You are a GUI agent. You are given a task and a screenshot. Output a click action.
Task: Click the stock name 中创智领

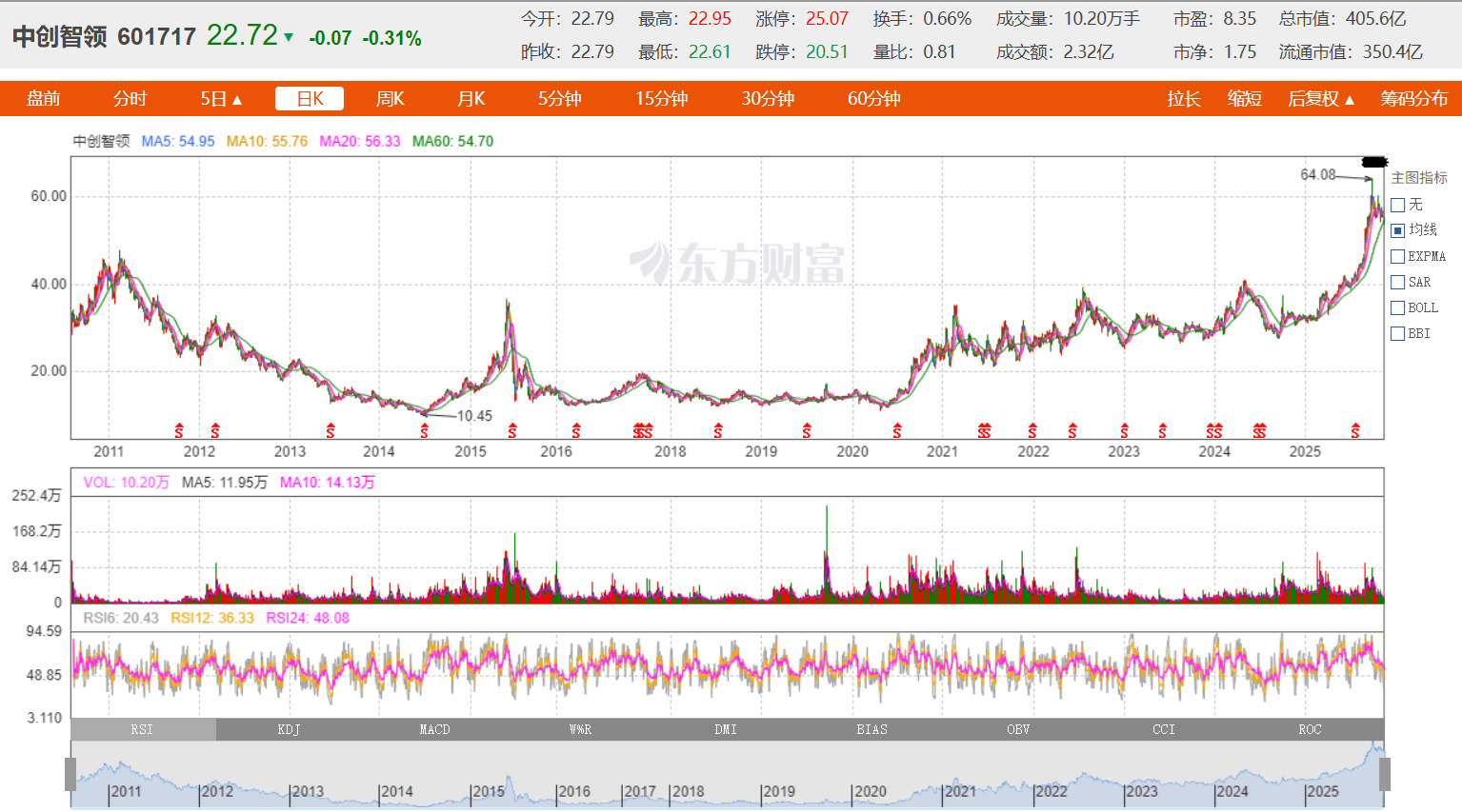click(x=59, y=37)
